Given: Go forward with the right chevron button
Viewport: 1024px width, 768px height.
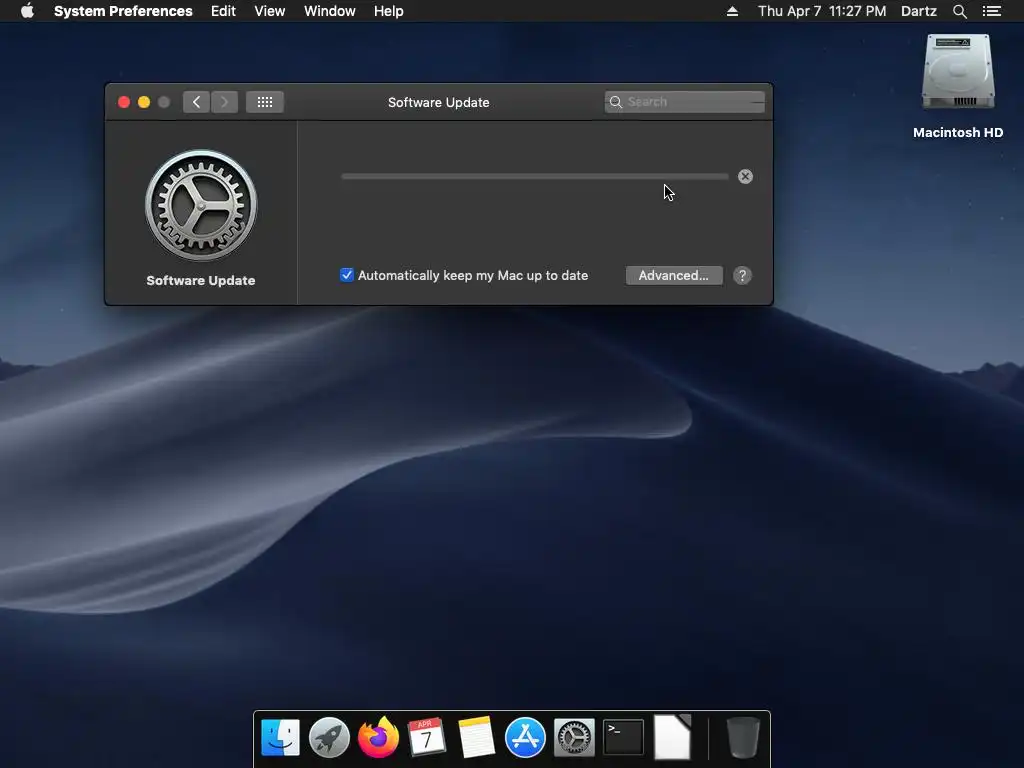Looking at the screenshot, I should (x=224, y=102).
